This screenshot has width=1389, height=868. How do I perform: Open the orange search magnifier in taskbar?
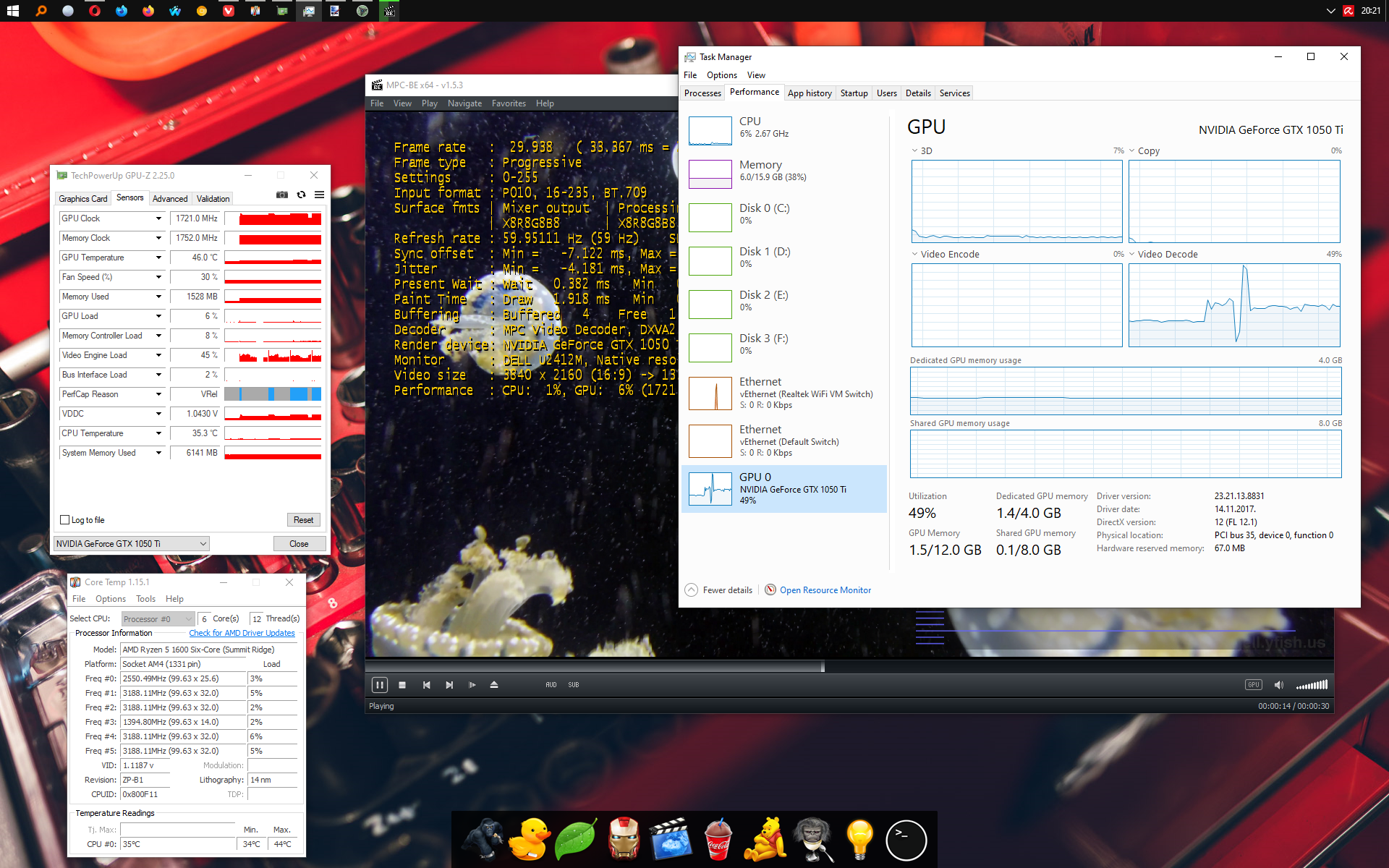coord(41,11)
